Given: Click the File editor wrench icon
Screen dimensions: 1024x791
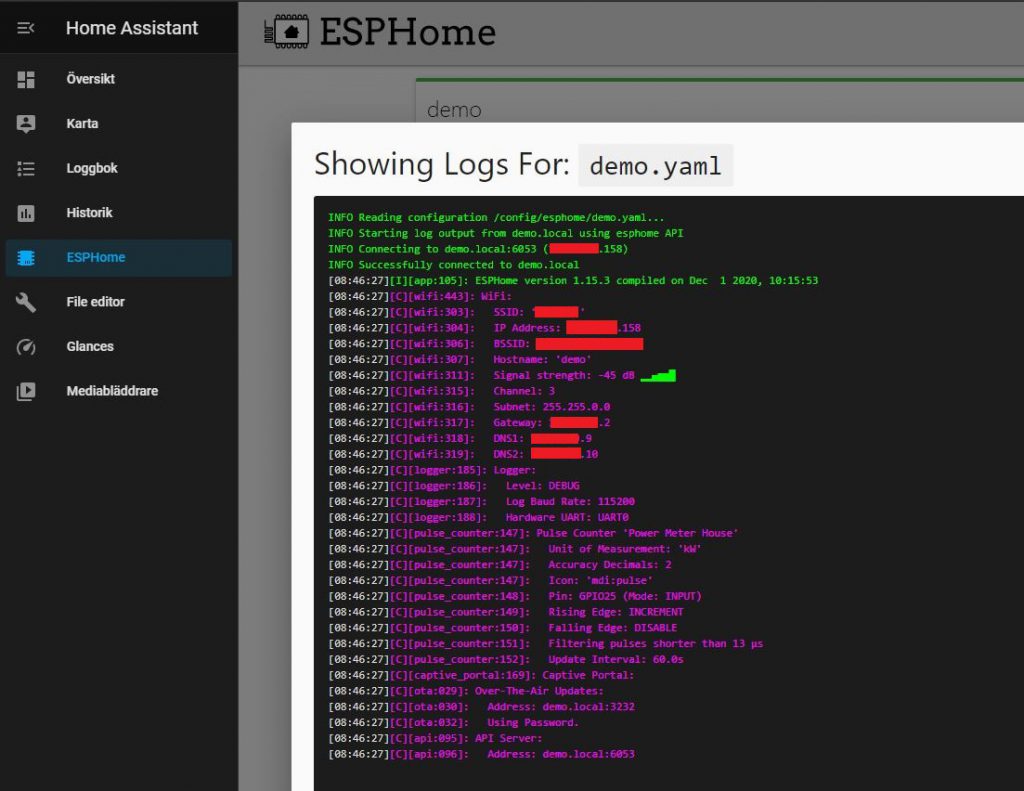Looking at the screenshot, I should 25,302.
